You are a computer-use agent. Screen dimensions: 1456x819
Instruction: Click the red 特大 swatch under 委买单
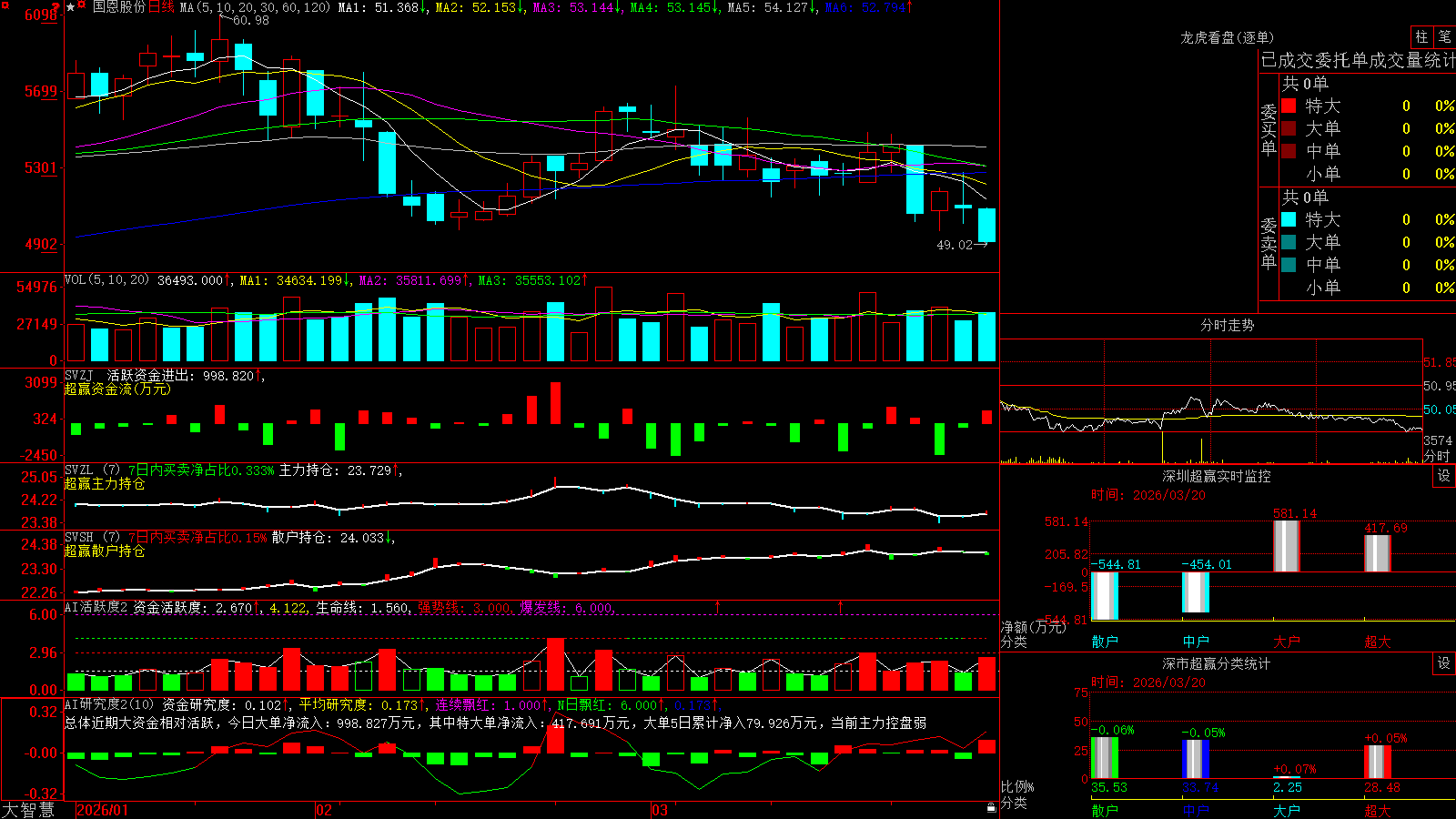1289,106
